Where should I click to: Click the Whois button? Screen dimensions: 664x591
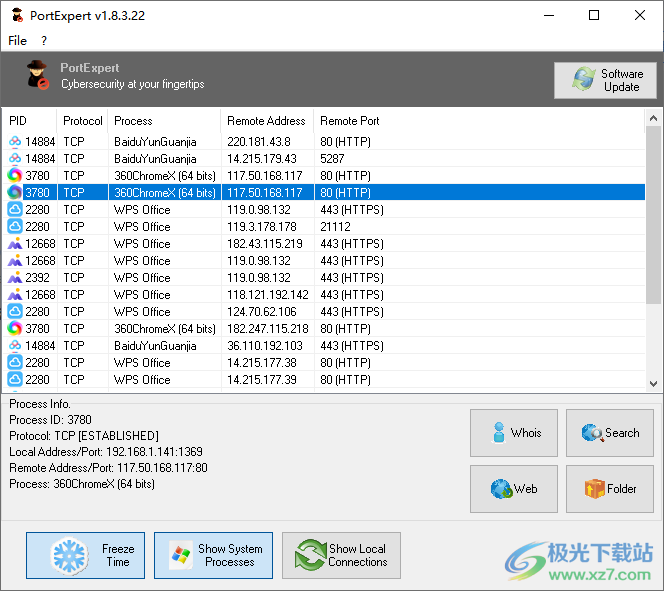(x=514, y=433)
